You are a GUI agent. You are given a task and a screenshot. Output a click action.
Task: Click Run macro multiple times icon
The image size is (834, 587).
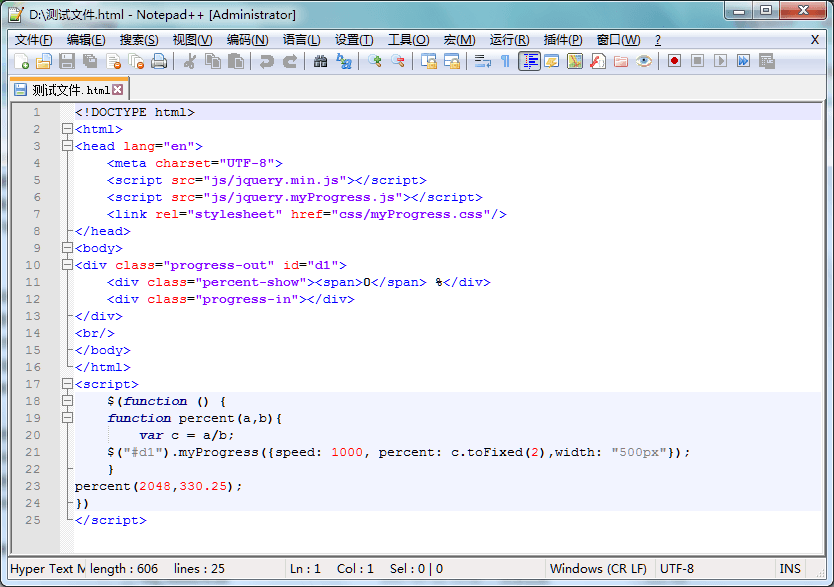point(744,62)
